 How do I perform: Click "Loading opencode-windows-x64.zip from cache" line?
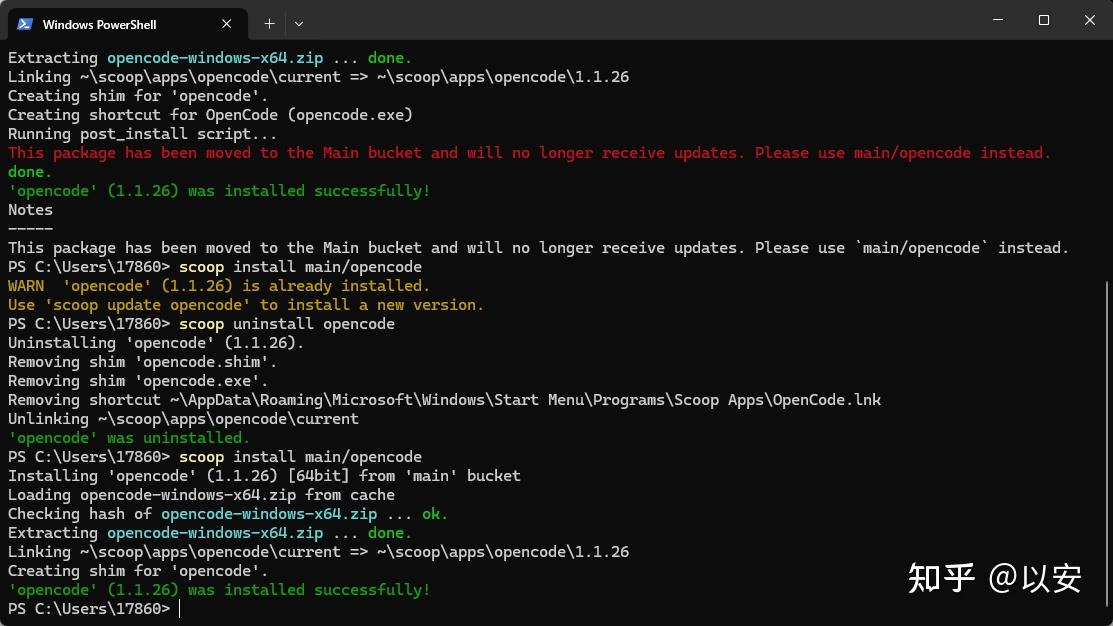(x=202, y=495)
